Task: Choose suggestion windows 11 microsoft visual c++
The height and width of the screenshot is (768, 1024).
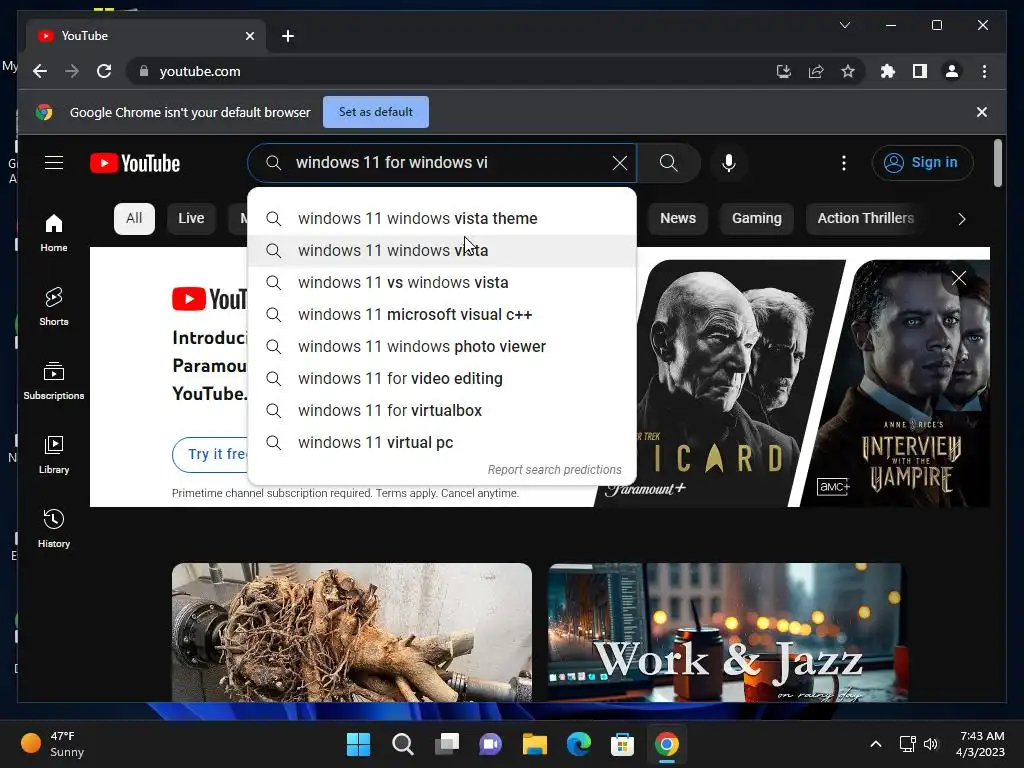Action: [x=442, y=314]
